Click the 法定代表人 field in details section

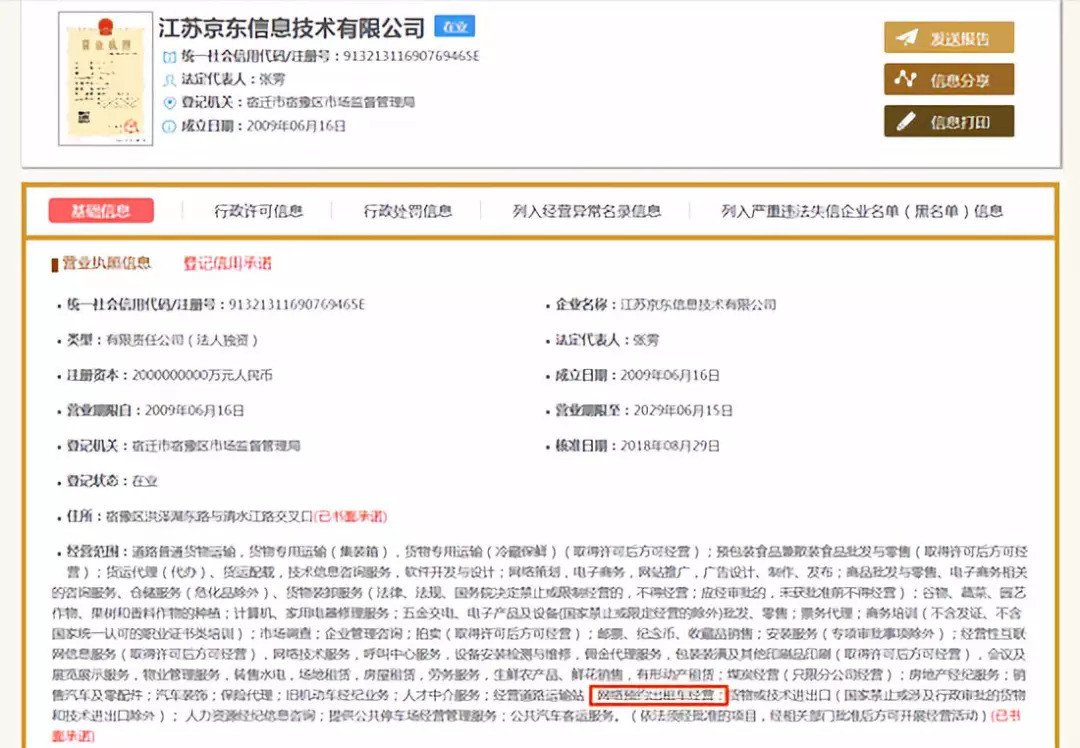point(607,340)
